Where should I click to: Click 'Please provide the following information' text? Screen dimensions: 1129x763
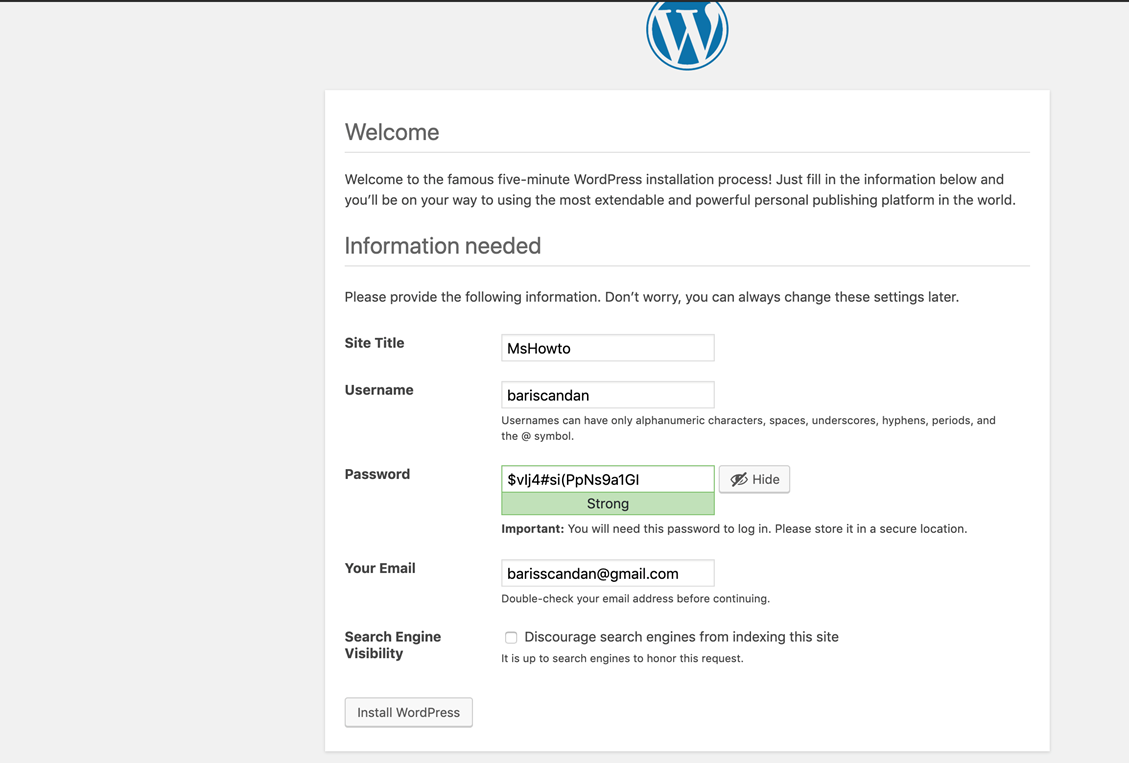(652, 297)
